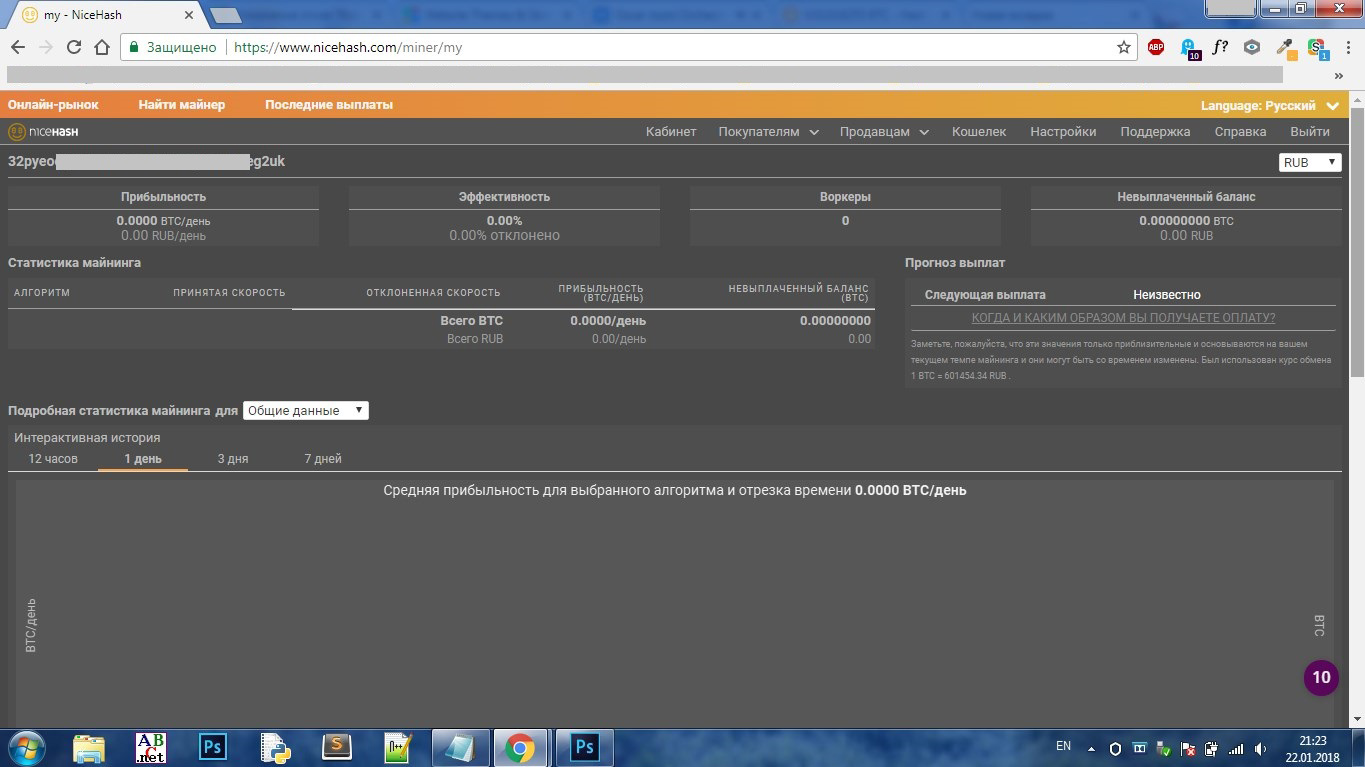Open the colorful S extension with the 1 badge
The height and width of the screenshot is (767, 1365).
[x=1316, y=48]
